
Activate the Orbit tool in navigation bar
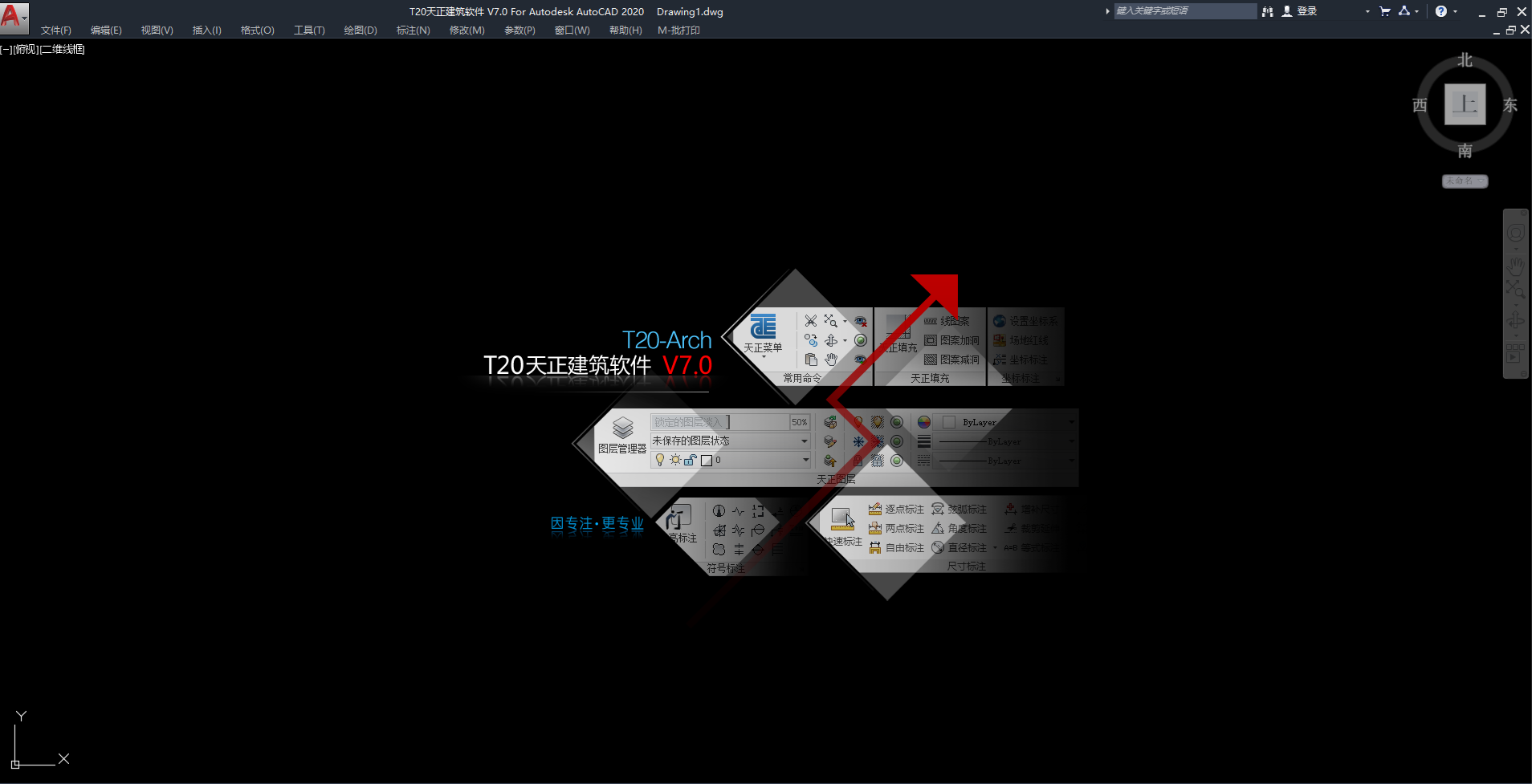point(1515,321)
